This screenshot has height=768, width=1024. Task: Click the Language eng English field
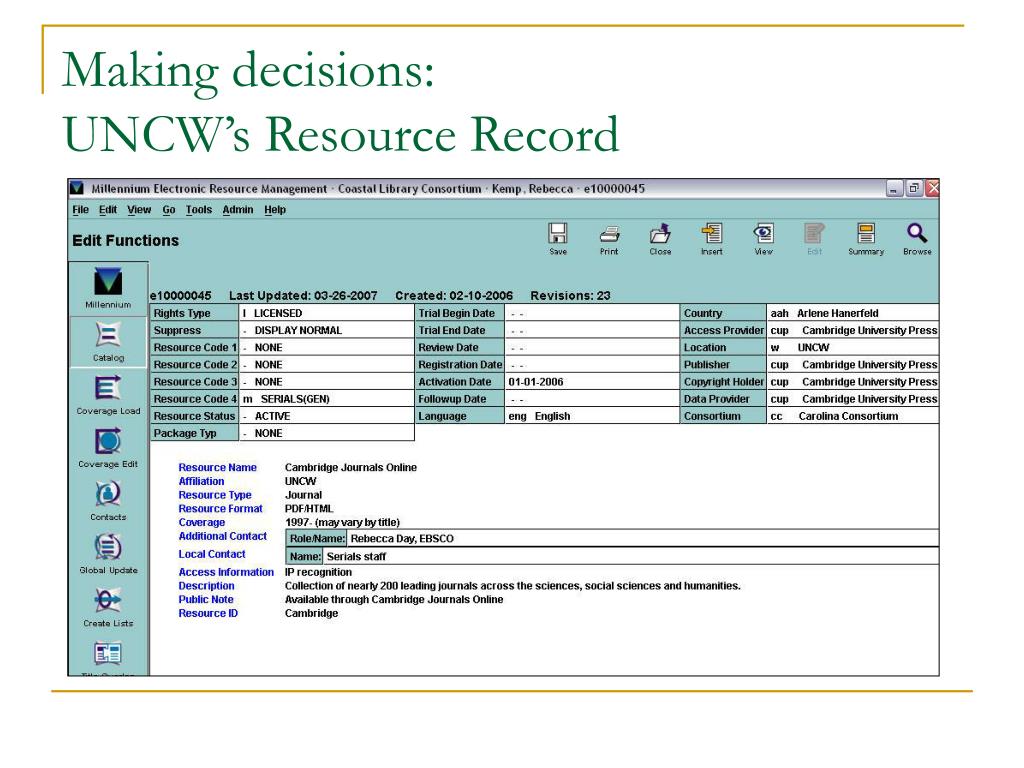(592, 416)
